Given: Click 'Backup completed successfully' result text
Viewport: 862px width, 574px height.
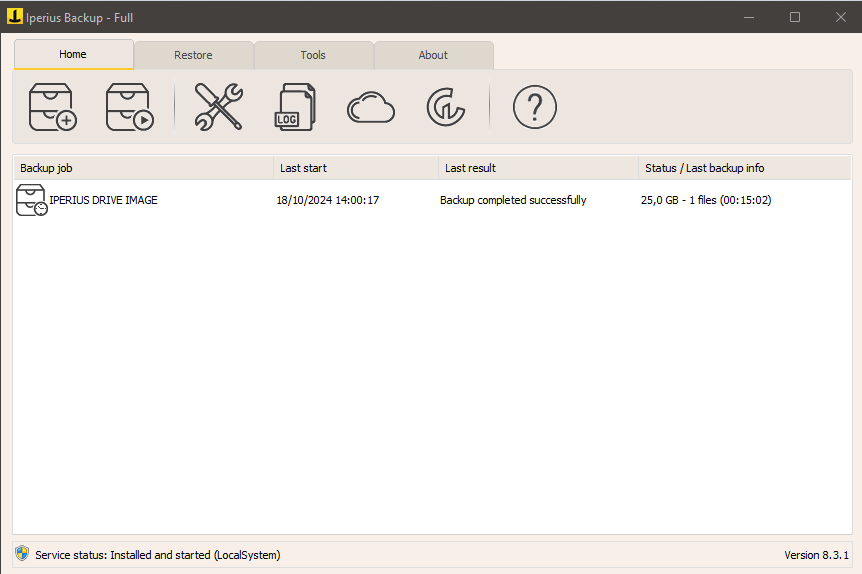Looking at the screenshot, I should click(513, 200).
